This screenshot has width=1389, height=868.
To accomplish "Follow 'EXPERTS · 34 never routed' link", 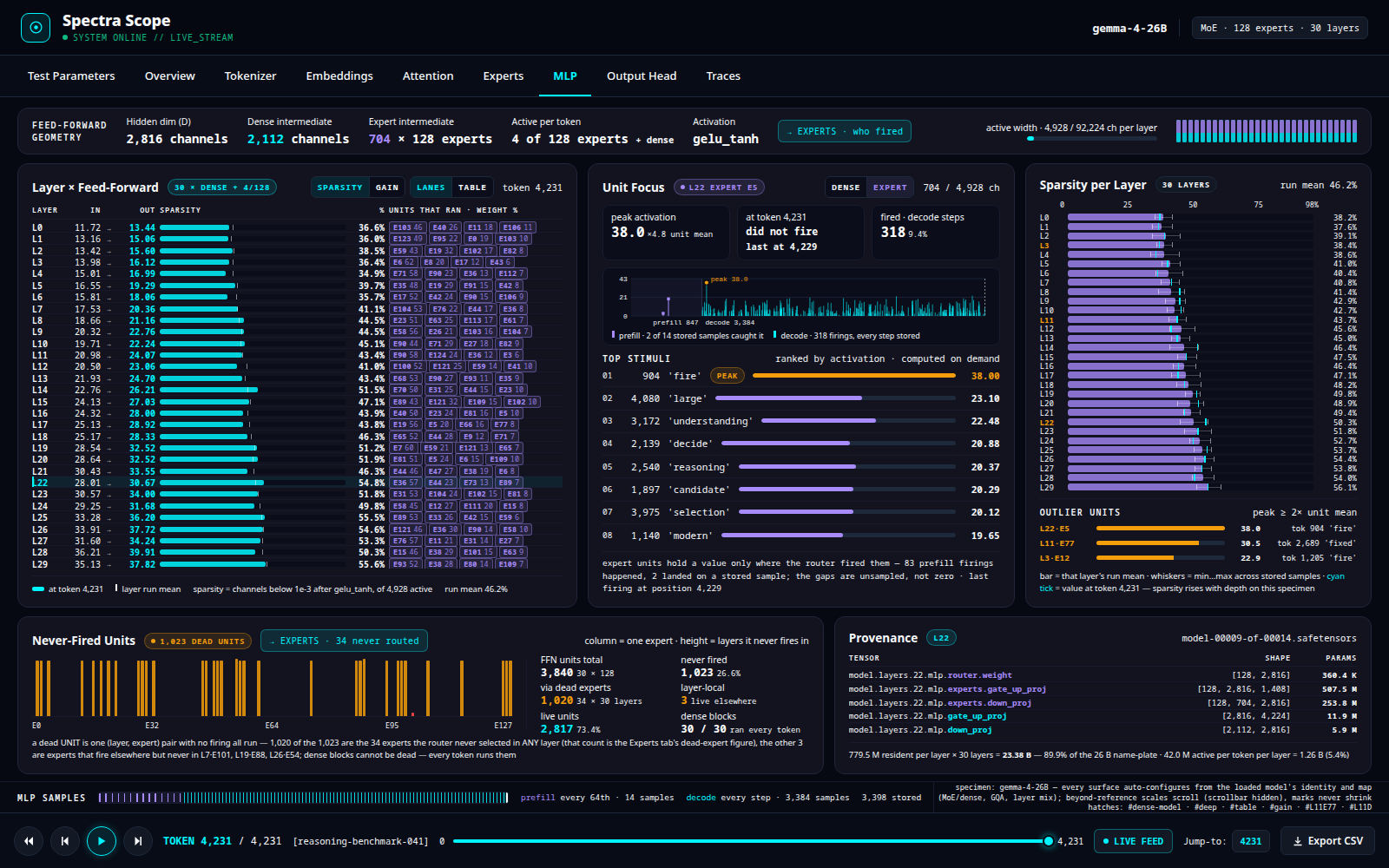I will point(344,641).
